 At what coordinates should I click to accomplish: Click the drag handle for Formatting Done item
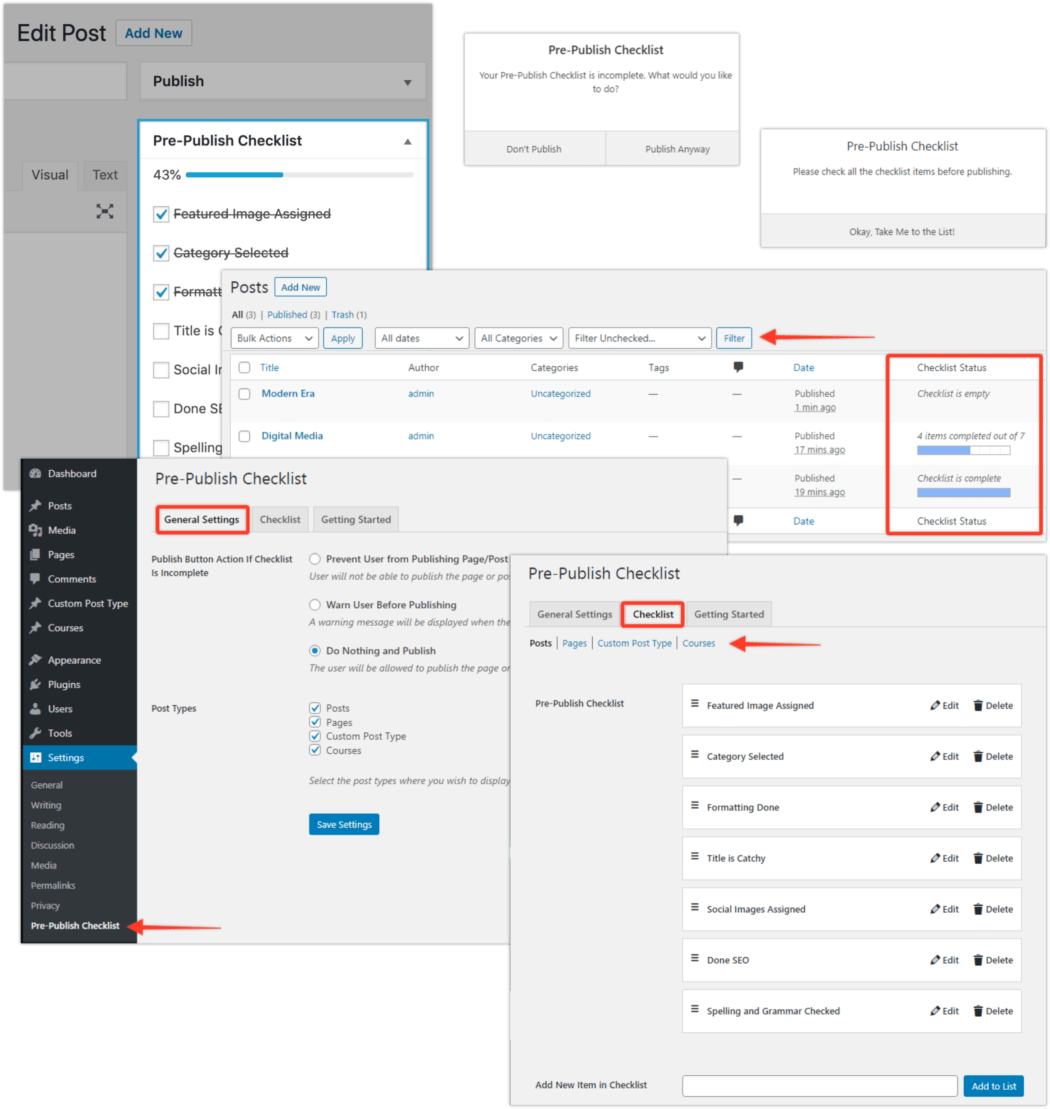click(695, 806)
